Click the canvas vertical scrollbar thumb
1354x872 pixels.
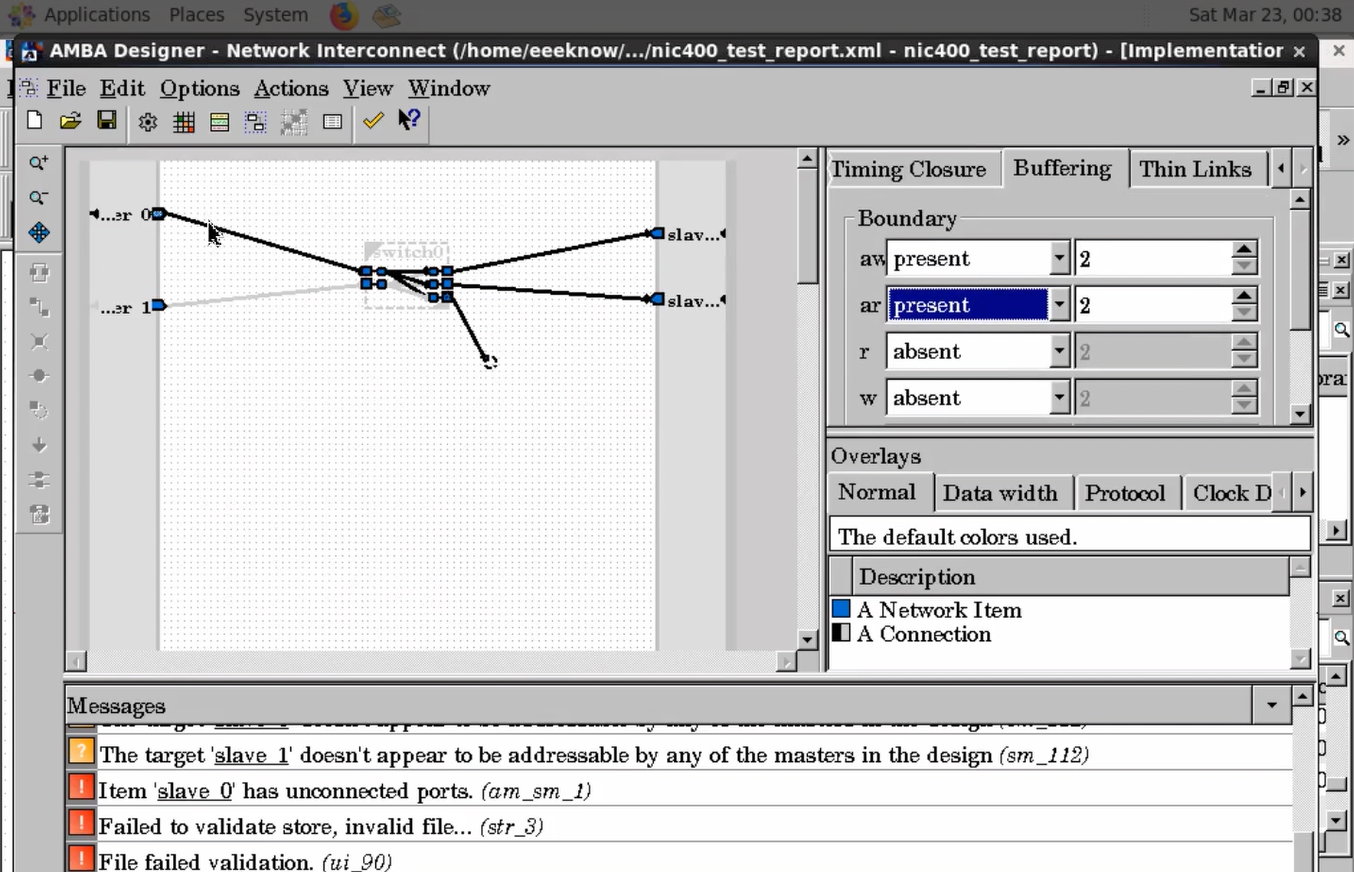click(x=808, y=226)
